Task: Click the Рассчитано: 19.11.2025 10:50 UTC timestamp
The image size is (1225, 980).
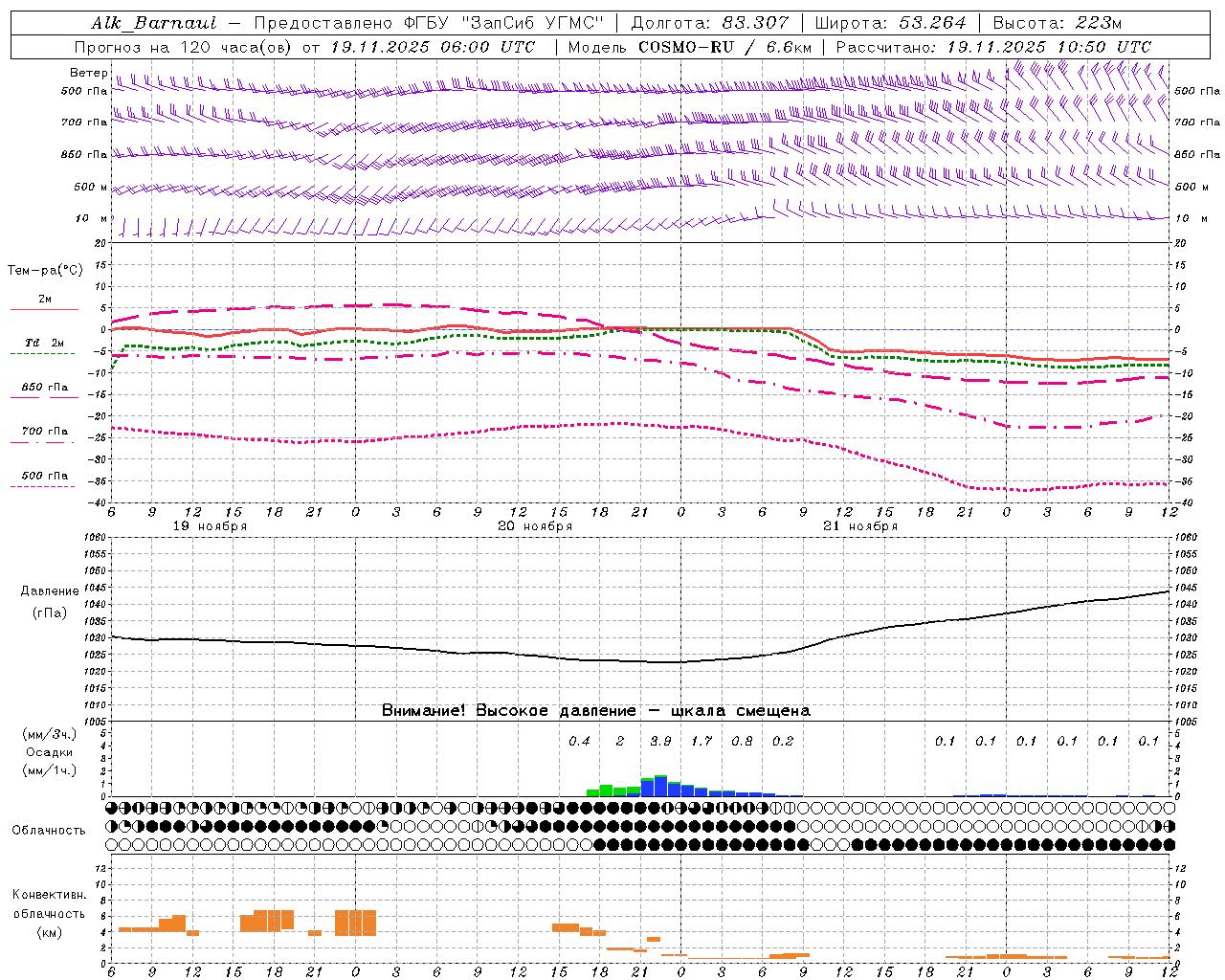Action: (x=993, y=47)
